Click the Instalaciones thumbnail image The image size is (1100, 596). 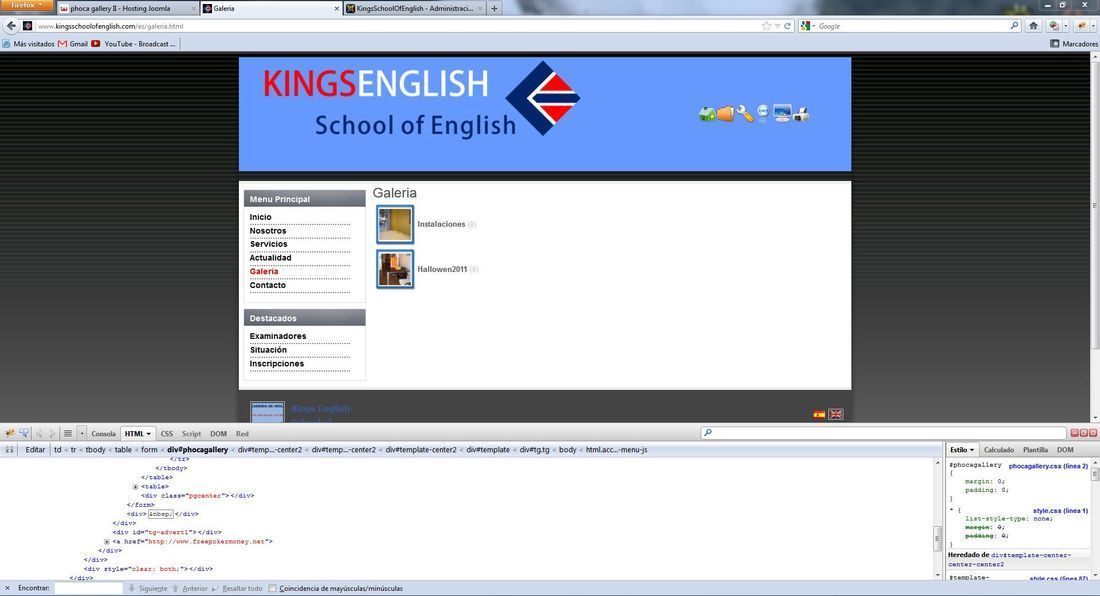(395, 224)
